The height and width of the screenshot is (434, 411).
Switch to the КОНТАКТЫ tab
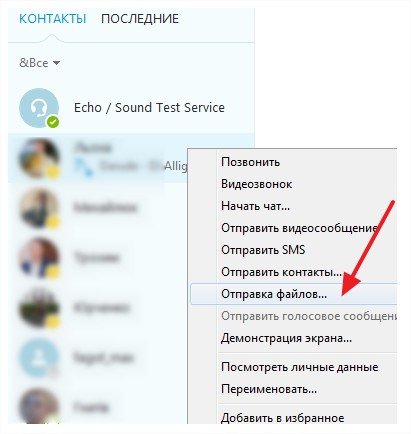(x=53, y=19)
